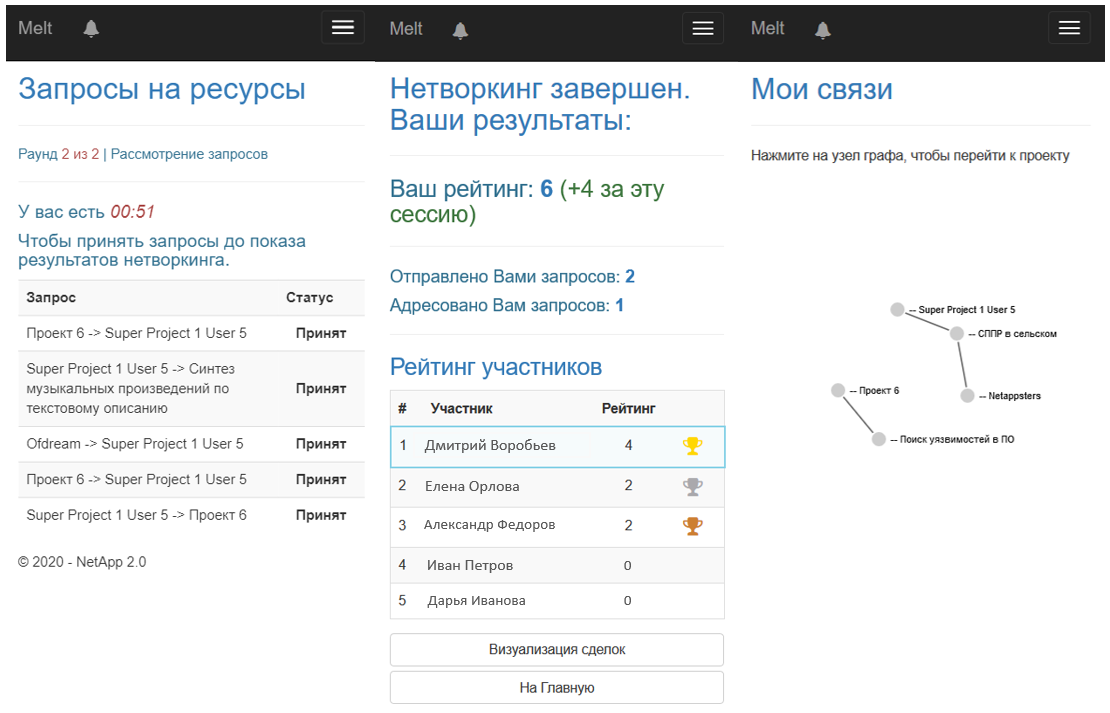This screenshot has height=713, width=1110.
Task: Click the Melt brand link in the left panel
Action: tap(35, 29)
